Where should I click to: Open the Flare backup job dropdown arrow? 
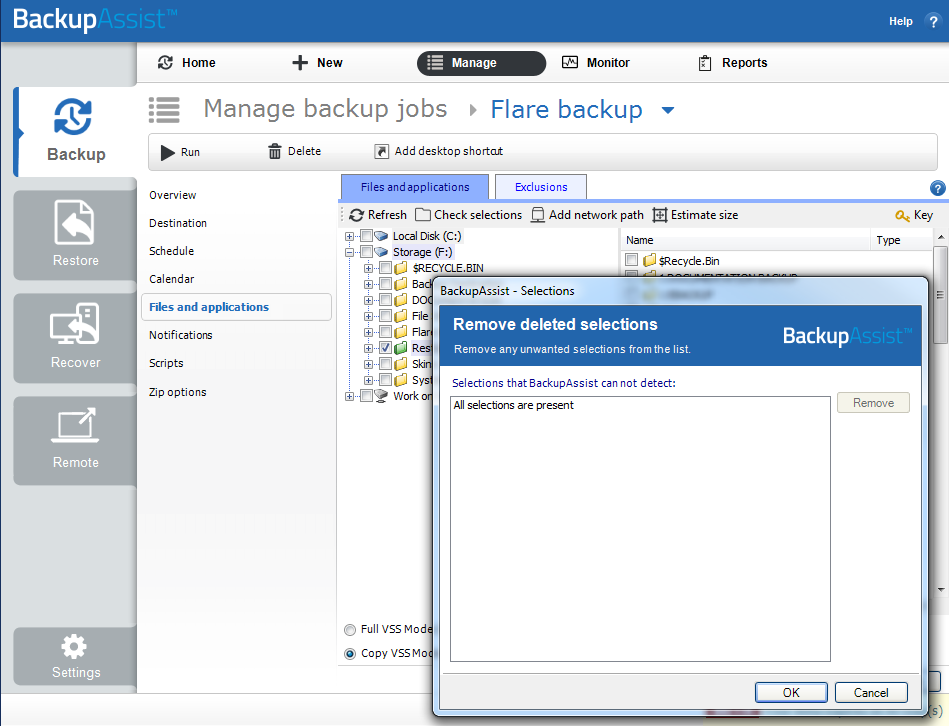pos(668,110)
